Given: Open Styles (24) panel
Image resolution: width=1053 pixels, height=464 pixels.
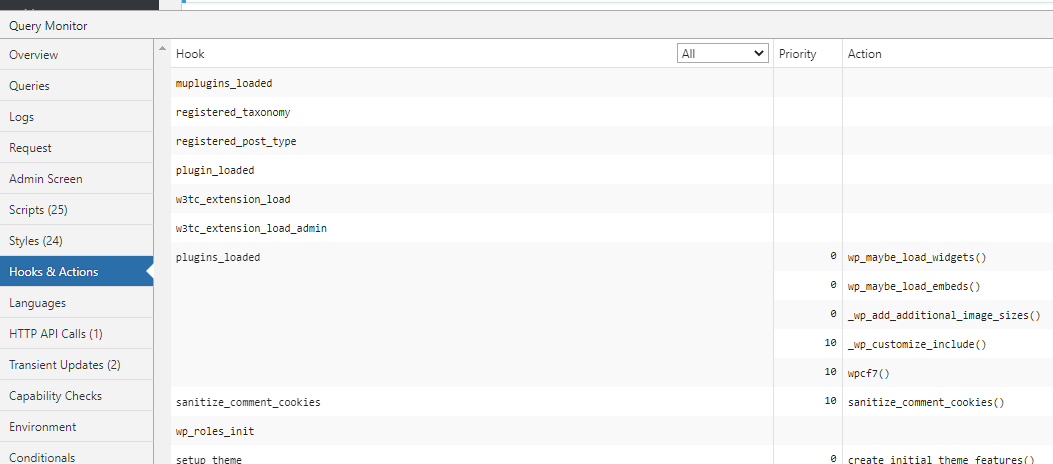Looking at the screenshot, I should 77,240.
